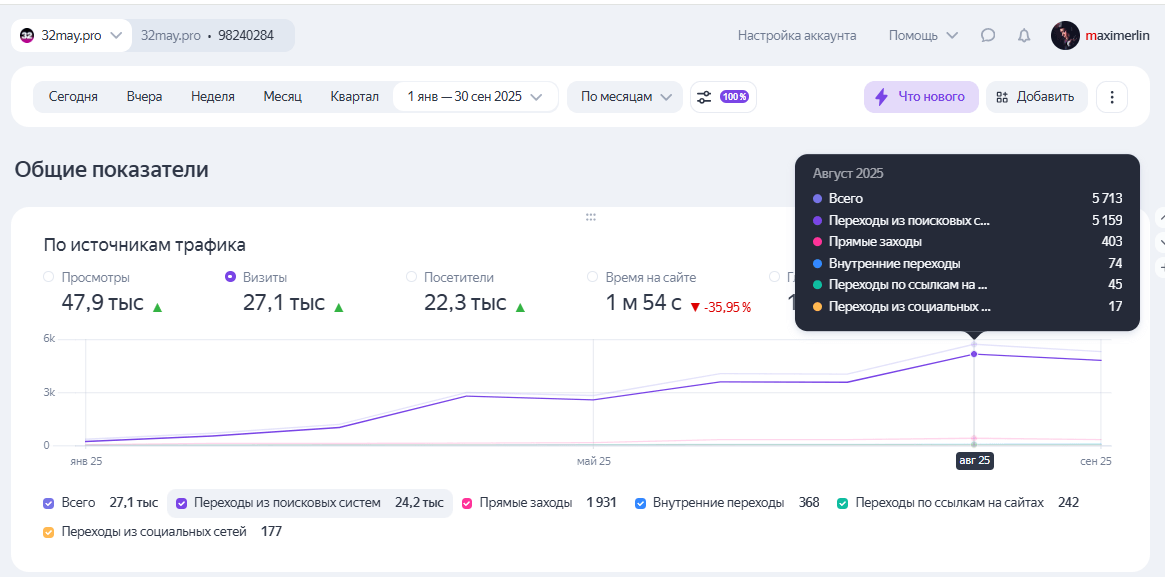Toggle Переходы из социальных сетей checkbox
The width and height of the screenshot is (1165, 577).
point(49,532)
